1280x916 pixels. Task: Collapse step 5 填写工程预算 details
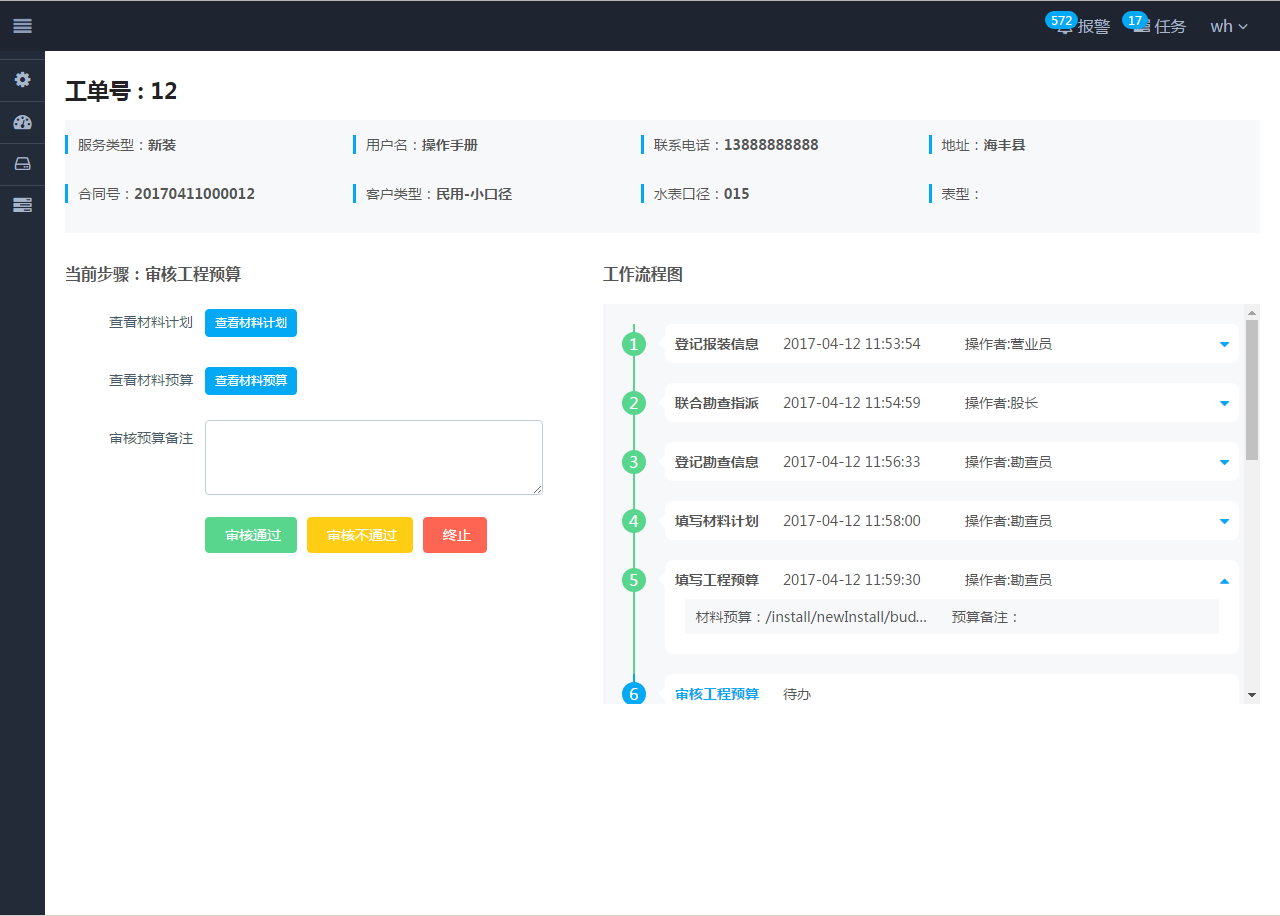click(x=1224, y=581)
